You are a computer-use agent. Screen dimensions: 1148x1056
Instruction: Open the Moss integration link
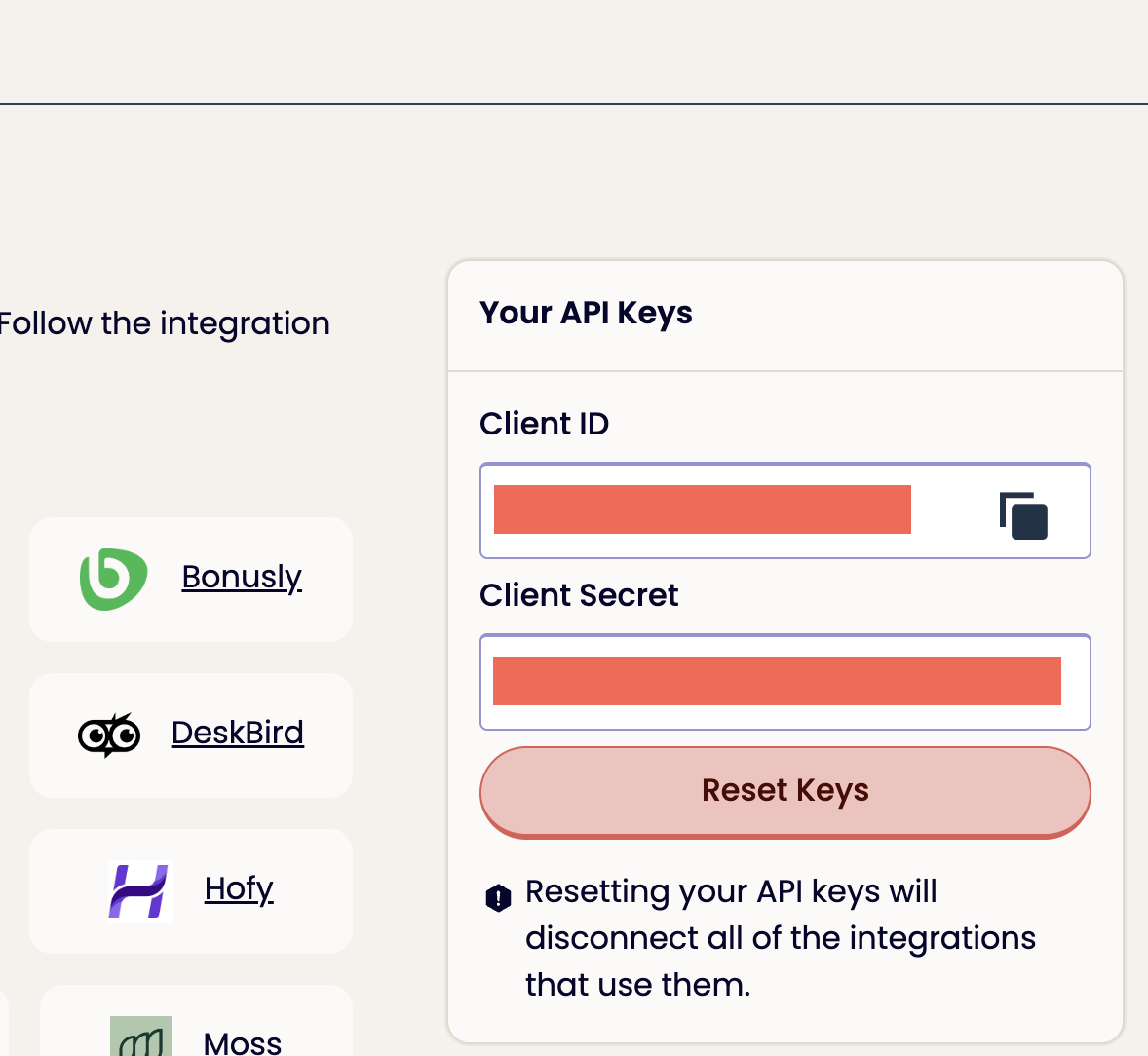[243, 1043]
